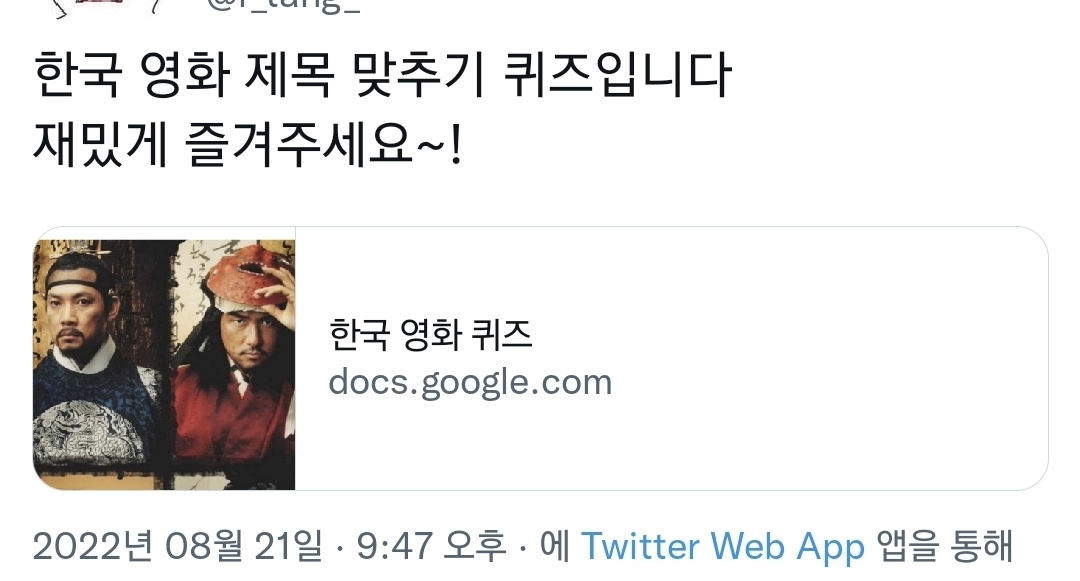Viewport: 1080px width, 581px height.
Task: Click the '앱을 통해' text after source
Action: [944, 547]
